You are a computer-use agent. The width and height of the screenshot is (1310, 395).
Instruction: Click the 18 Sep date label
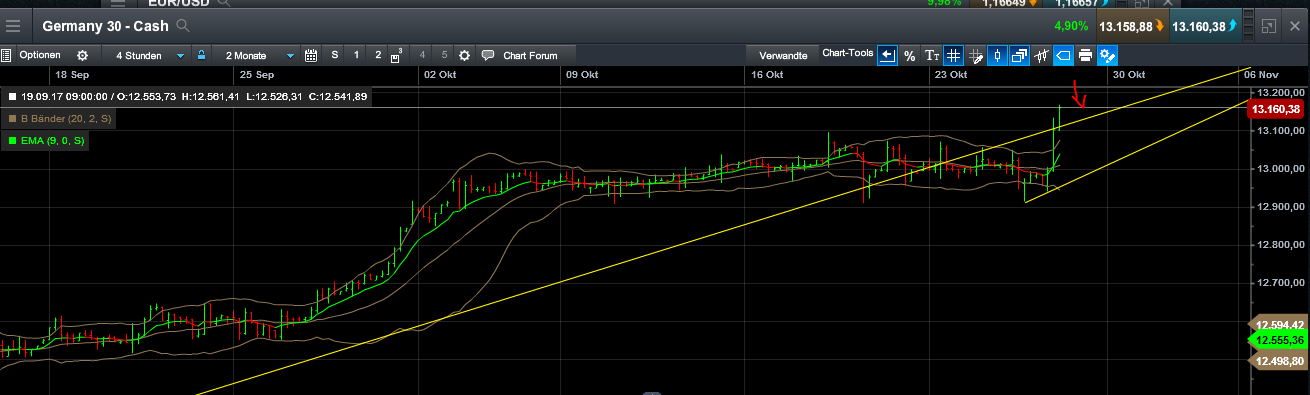(72, 75)
